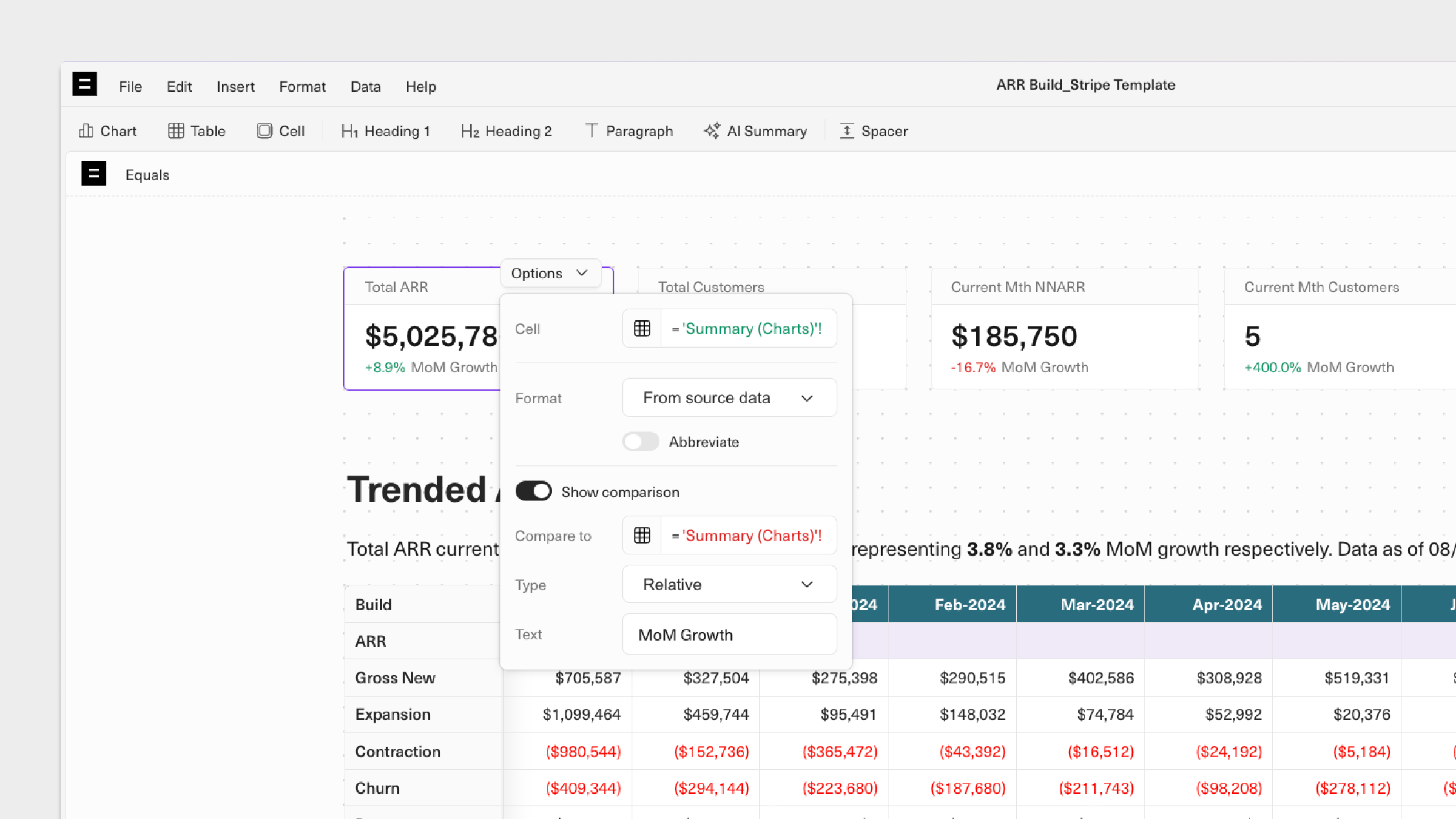This screenshot has height=819, width=1456.
Task: Open the Type Relative dropdown
Action: (x=729, y=585)
